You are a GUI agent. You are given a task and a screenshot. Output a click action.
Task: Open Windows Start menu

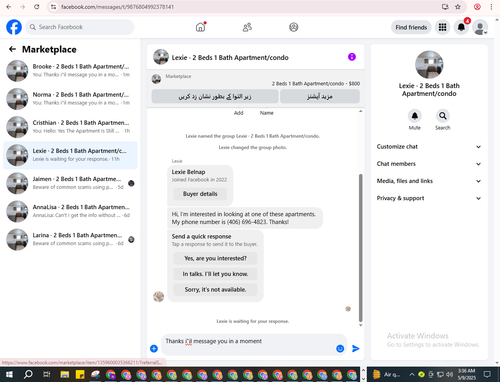click(9, 374)
